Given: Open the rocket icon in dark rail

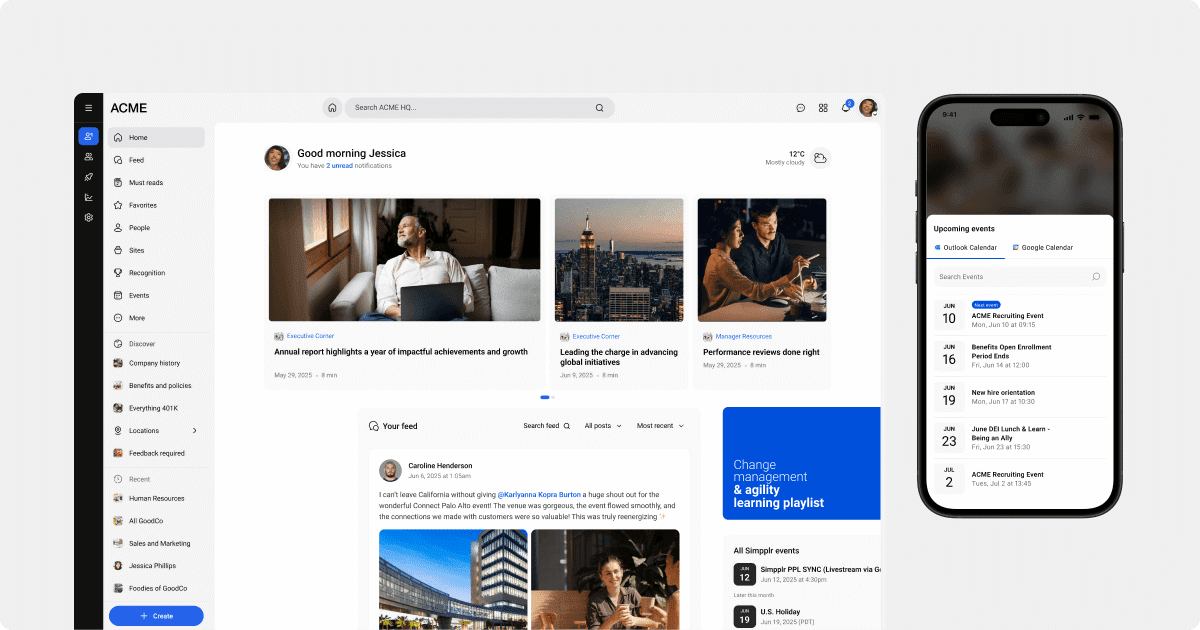Looking at the screenshot, I should pos(88,177).
